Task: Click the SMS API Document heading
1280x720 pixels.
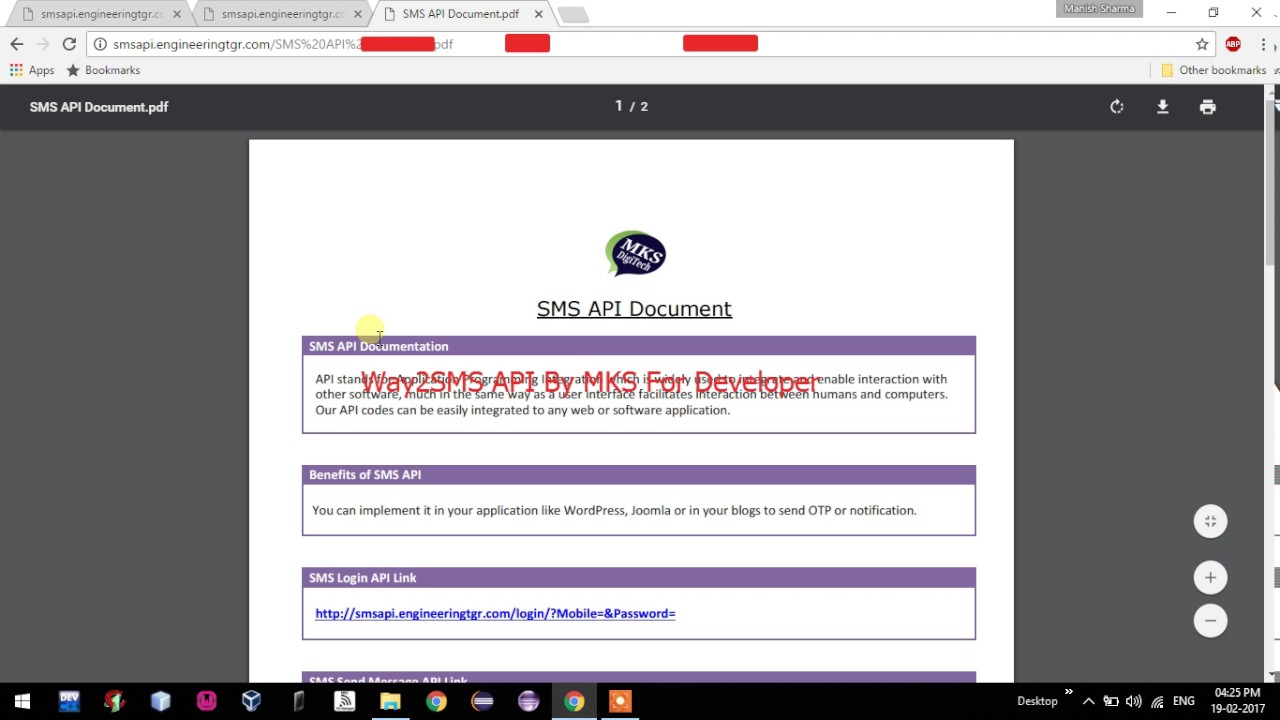Action: 634,309
